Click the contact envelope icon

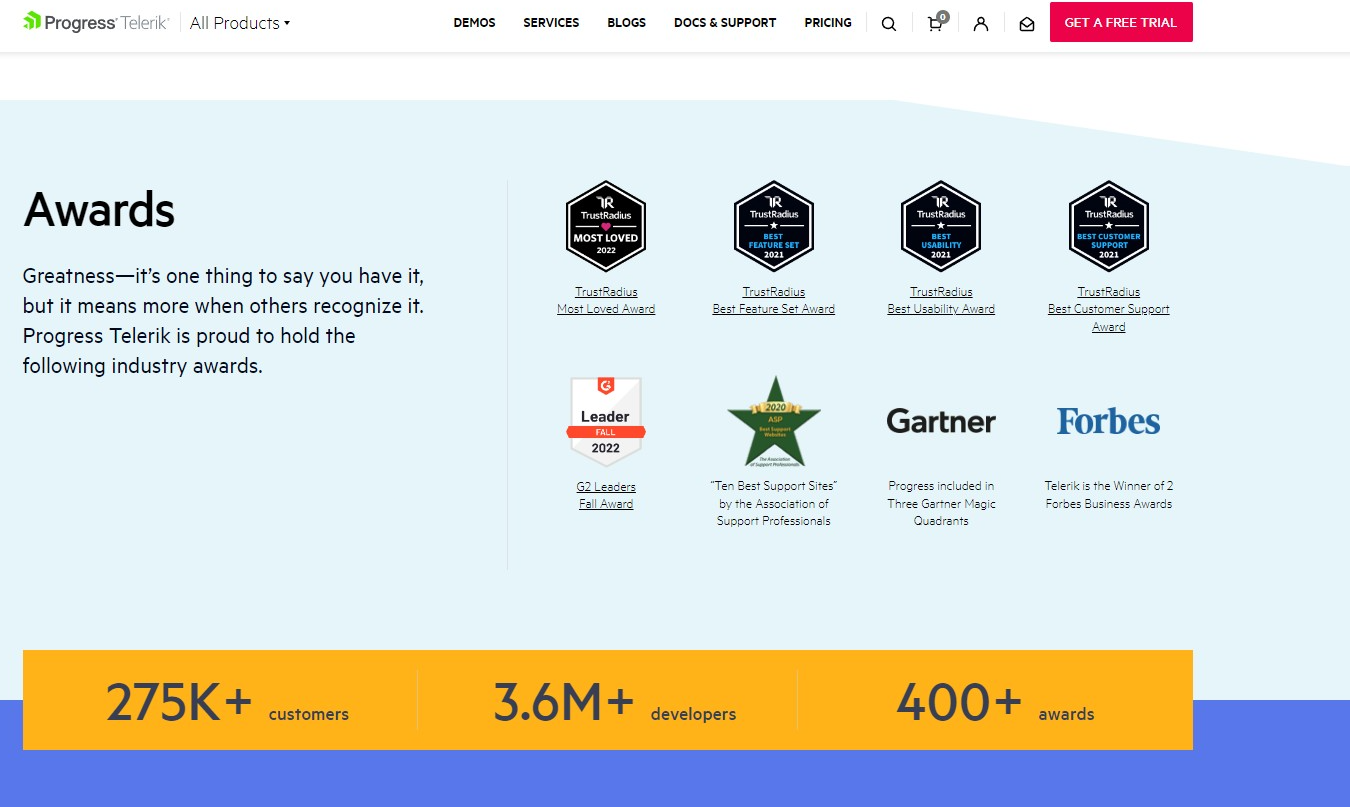[x=1027, y=24]
